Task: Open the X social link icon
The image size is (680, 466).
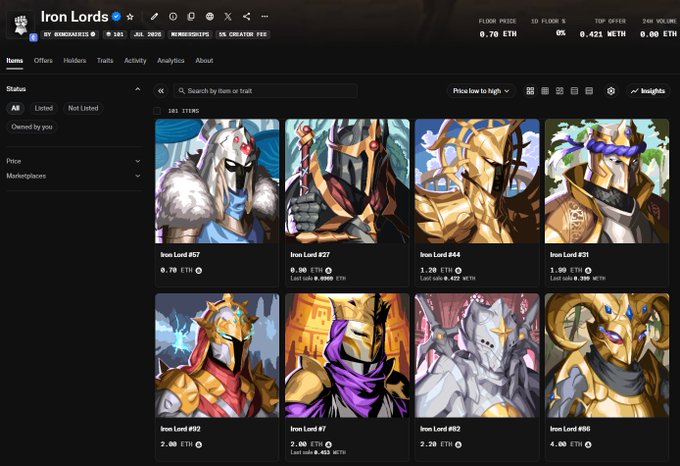Action: pos(228,16)
